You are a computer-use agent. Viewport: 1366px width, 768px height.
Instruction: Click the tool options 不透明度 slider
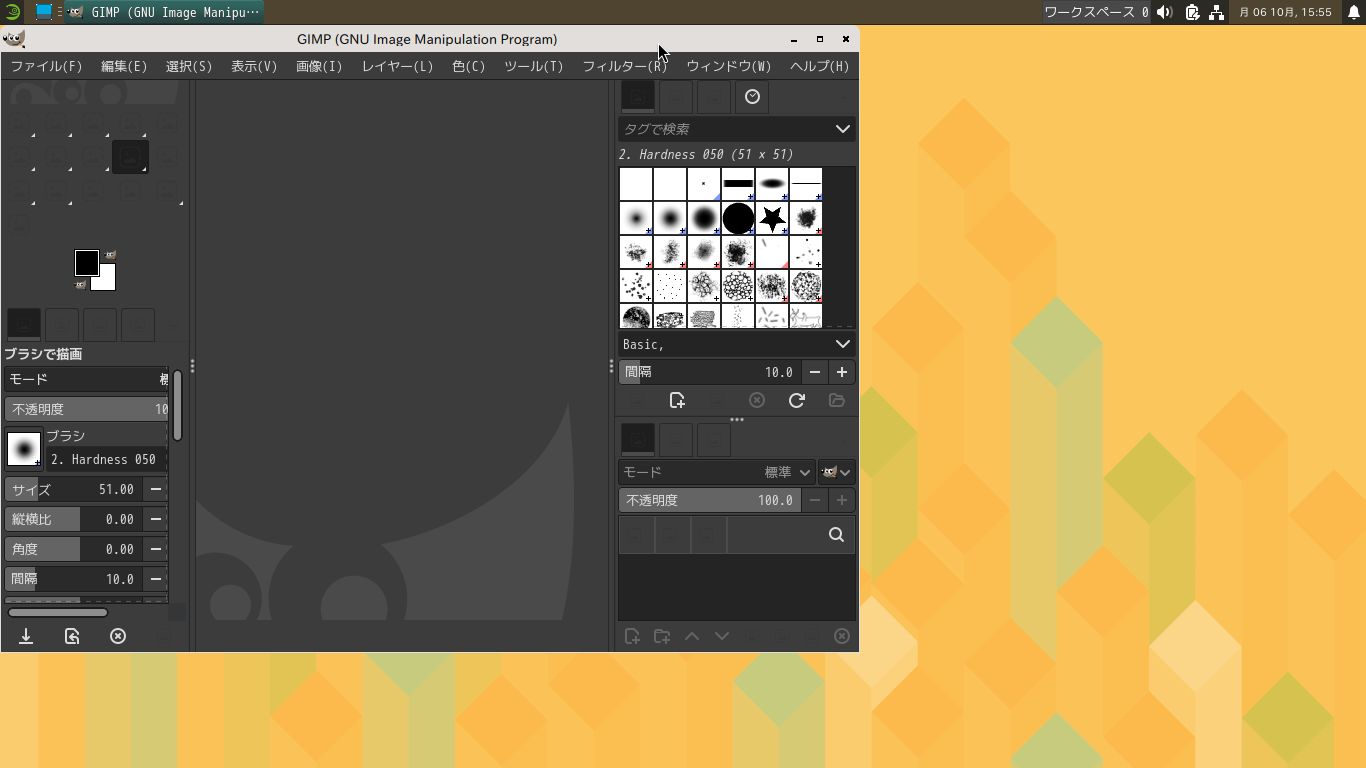coord(86,409)
